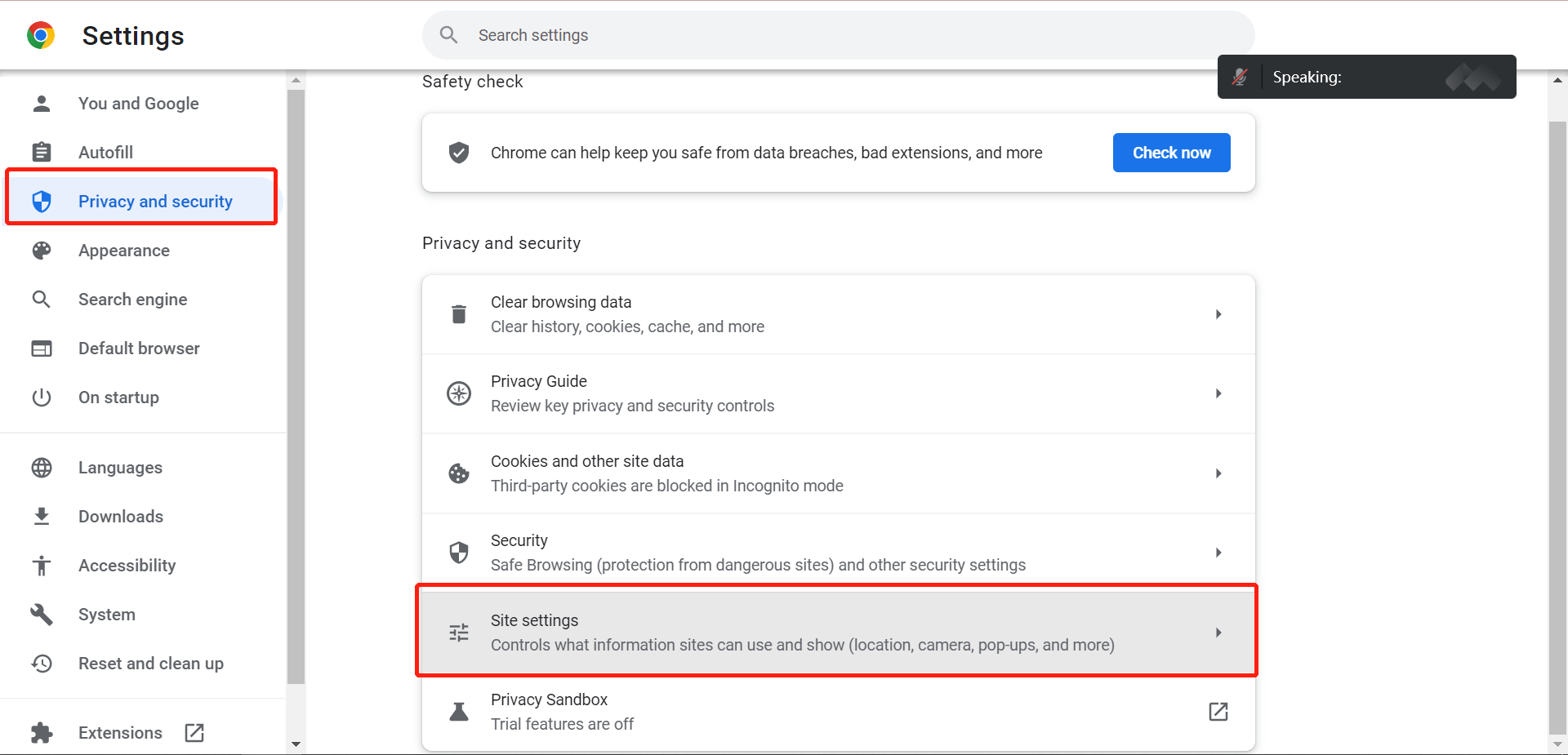Click the flask icon for Privacy Sandbox

coord(459,712)
